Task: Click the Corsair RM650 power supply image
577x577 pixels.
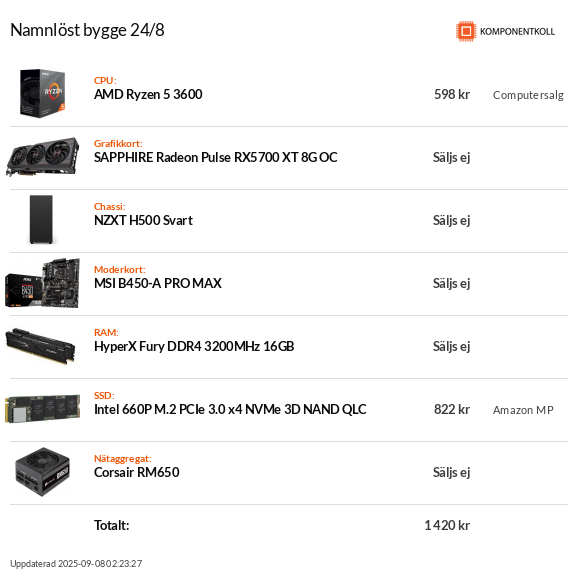Action: coord(43,472)
